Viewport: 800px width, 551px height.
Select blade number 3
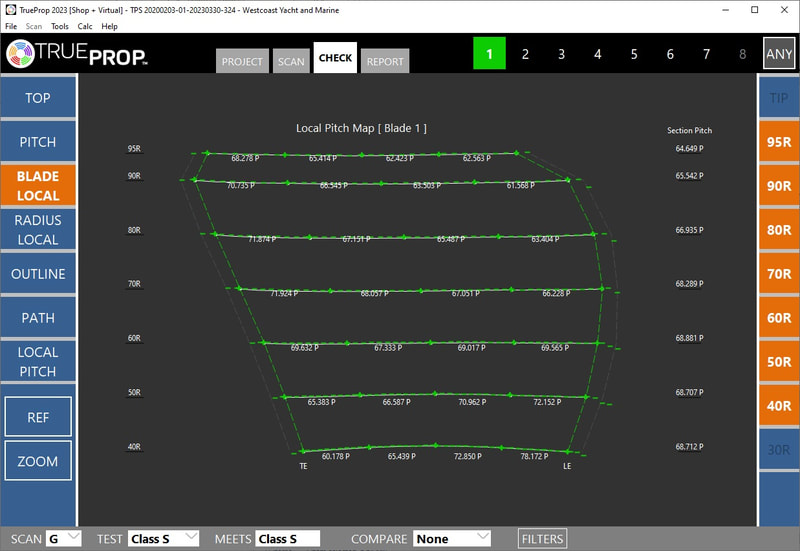point(561,54)
